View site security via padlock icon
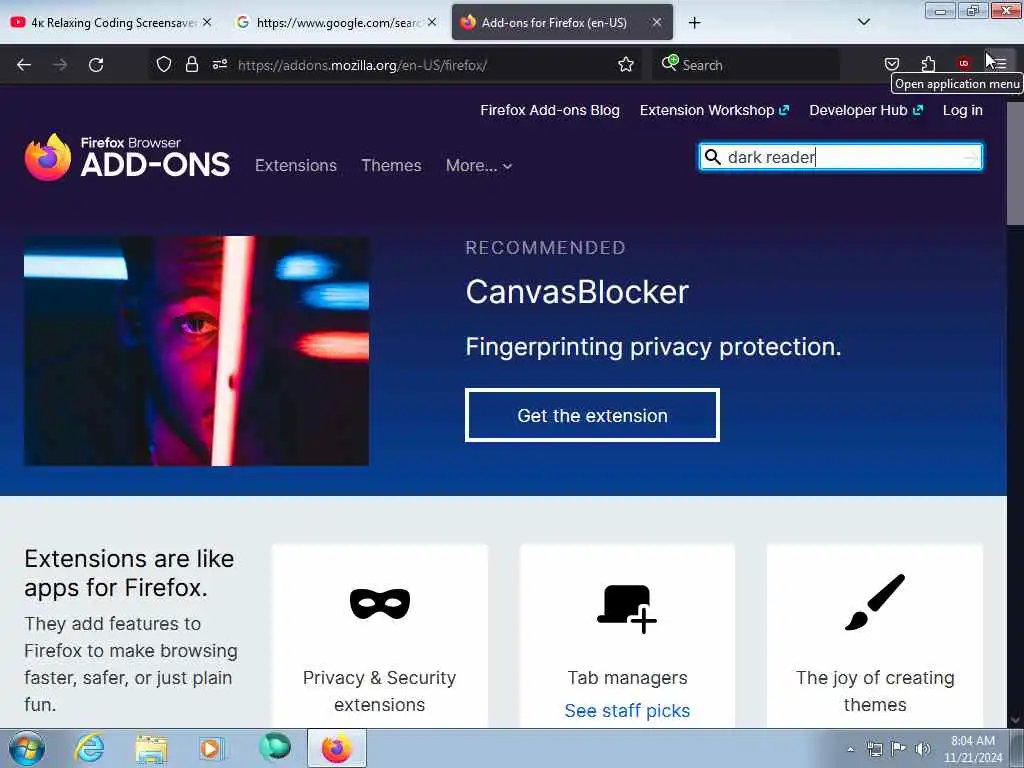This screenshot has width=1024, height=768. coord(191,64)
